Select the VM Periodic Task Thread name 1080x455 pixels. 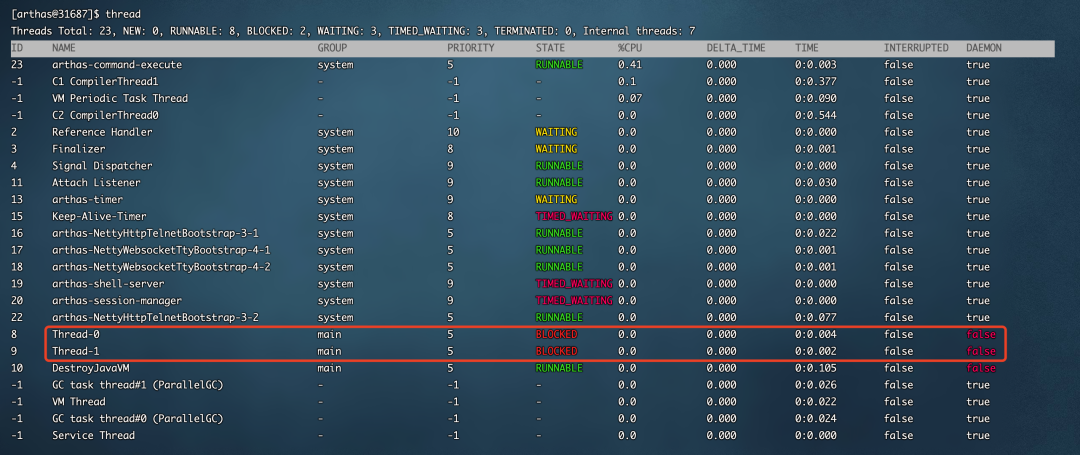point(120,98)
